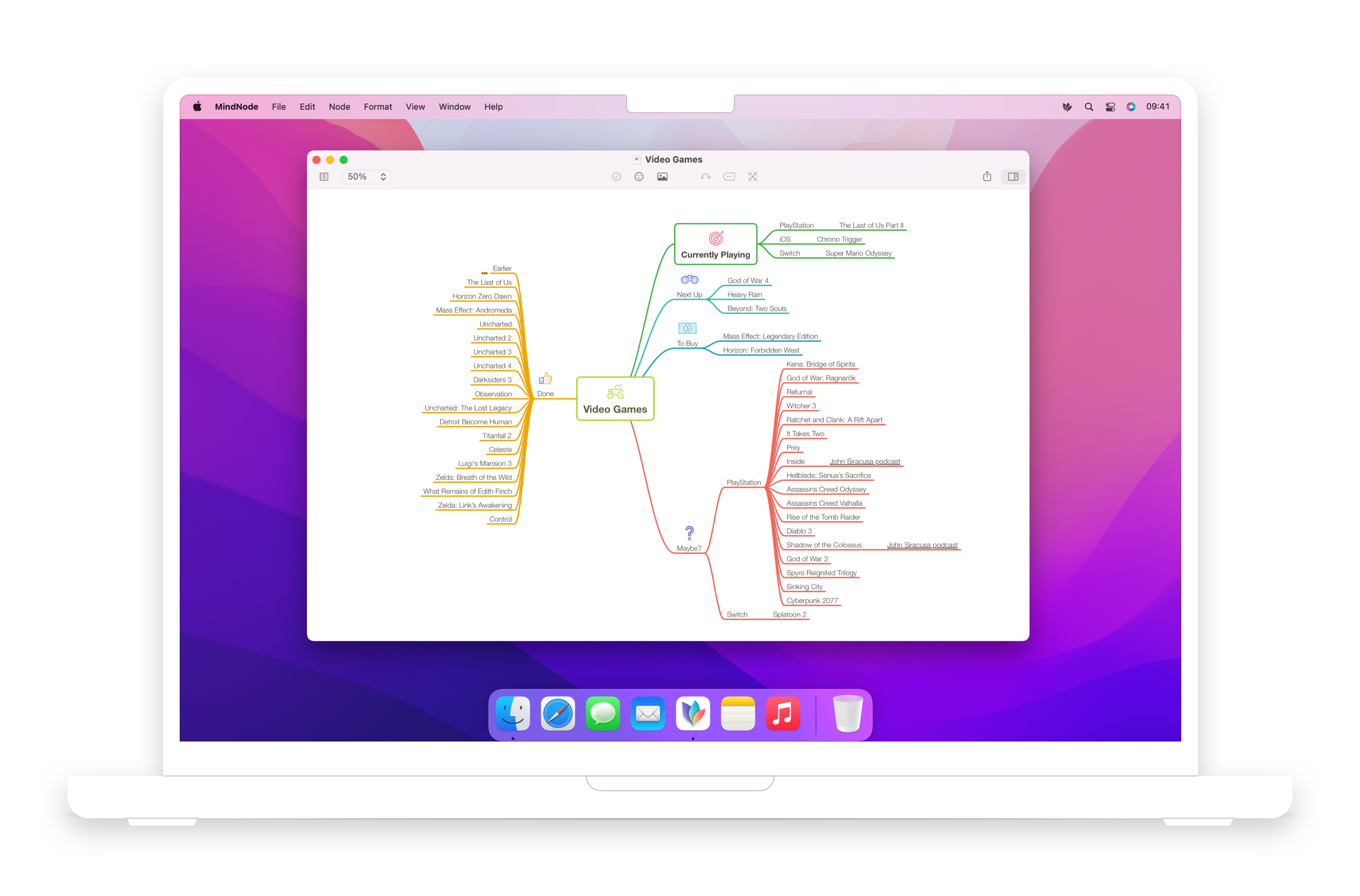
Task: Open Control Center in menu bar
Action: [x=1110, y=107]
